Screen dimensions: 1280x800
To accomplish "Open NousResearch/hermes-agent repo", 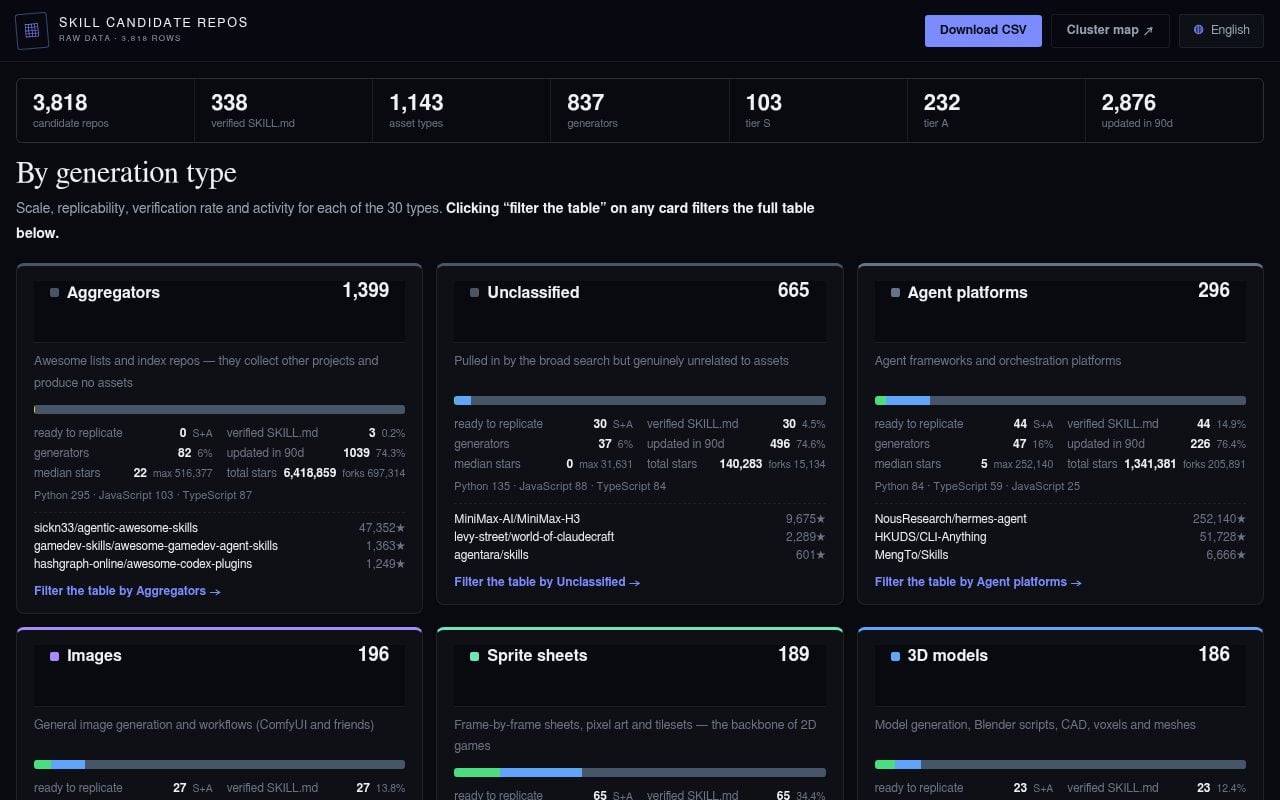I will coord(951,519).
